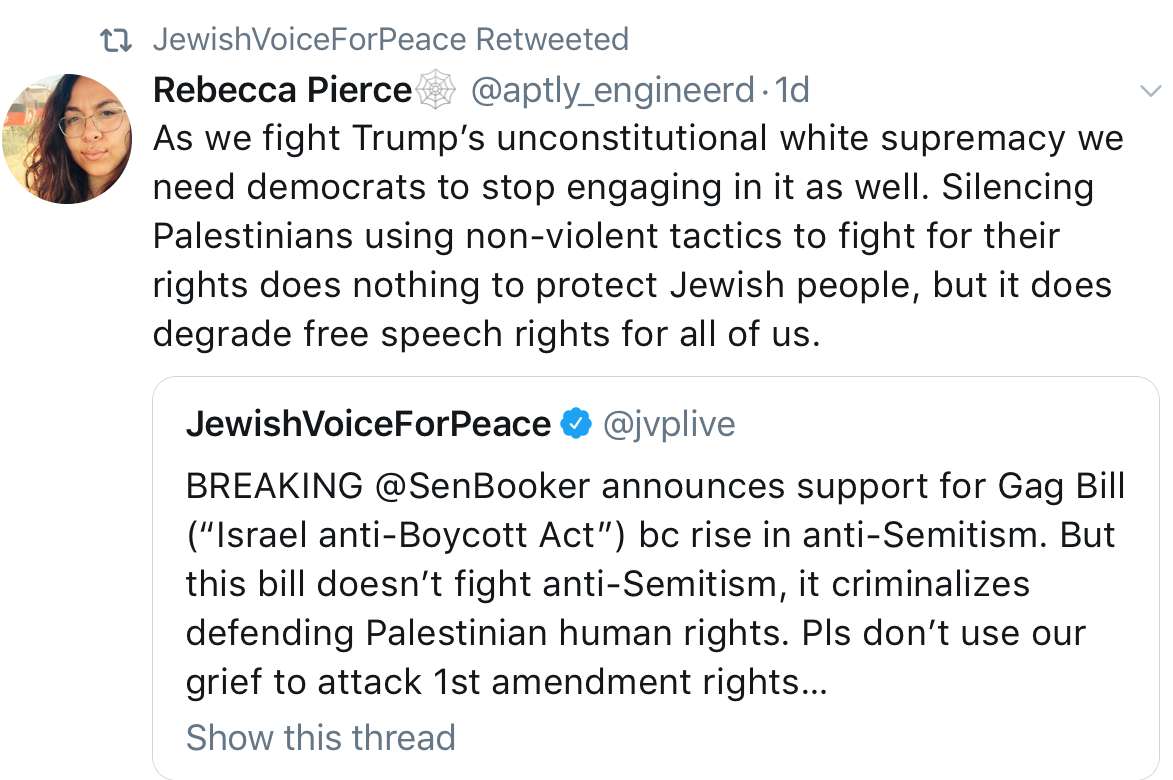Click the sentence "degrade free speech rights for all of us"

pos(486,334)
